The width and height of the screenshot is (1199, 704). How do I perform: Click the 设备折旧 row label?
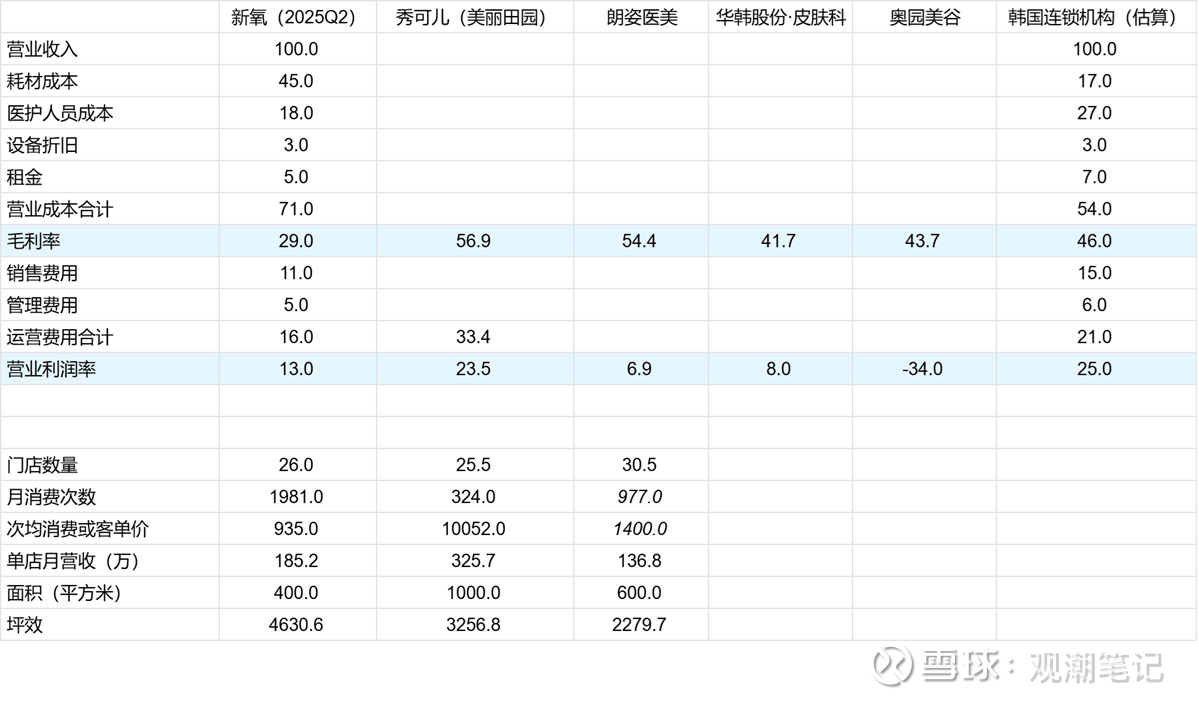pos(42,145)
